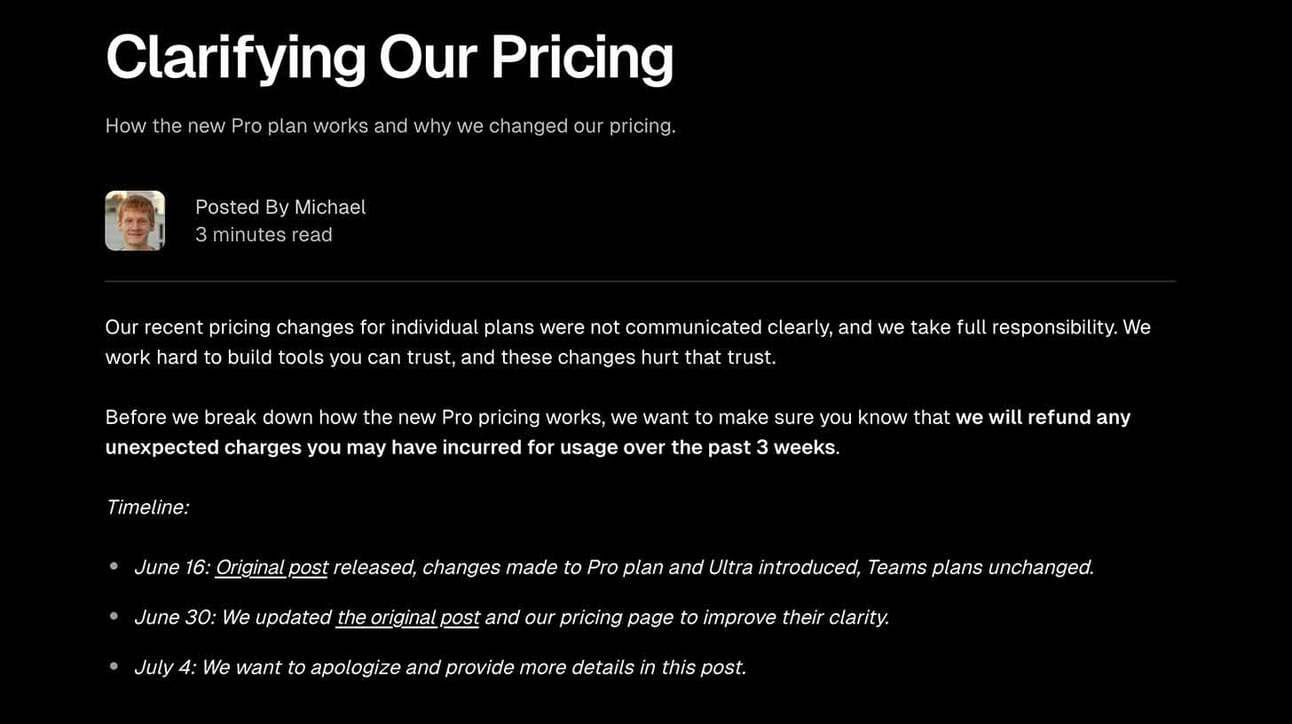The width and height of the screenshot is (1292, 724).
Task: Click the bullet dot before July 4
Action: 114,667
